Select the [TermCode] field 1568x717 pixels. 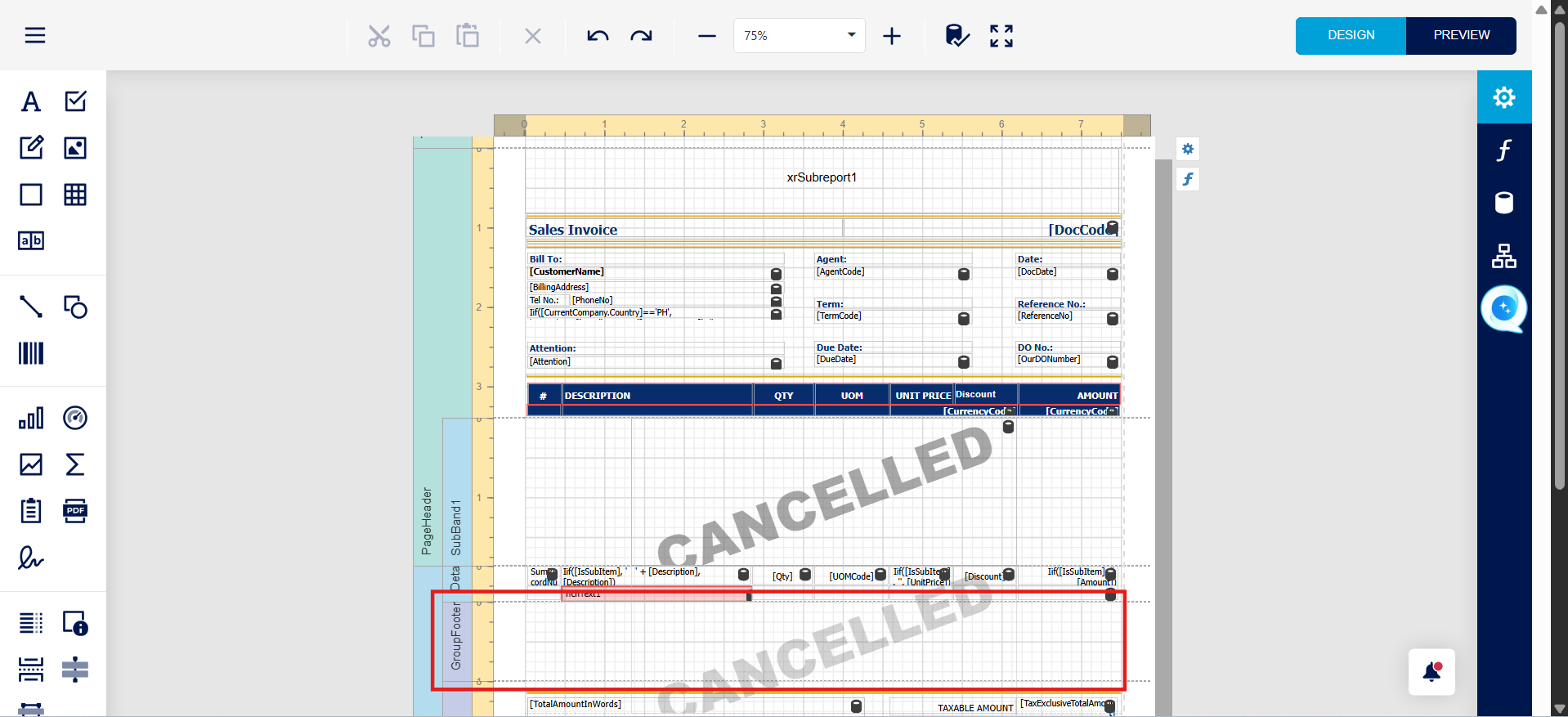[x=893, y=316]
